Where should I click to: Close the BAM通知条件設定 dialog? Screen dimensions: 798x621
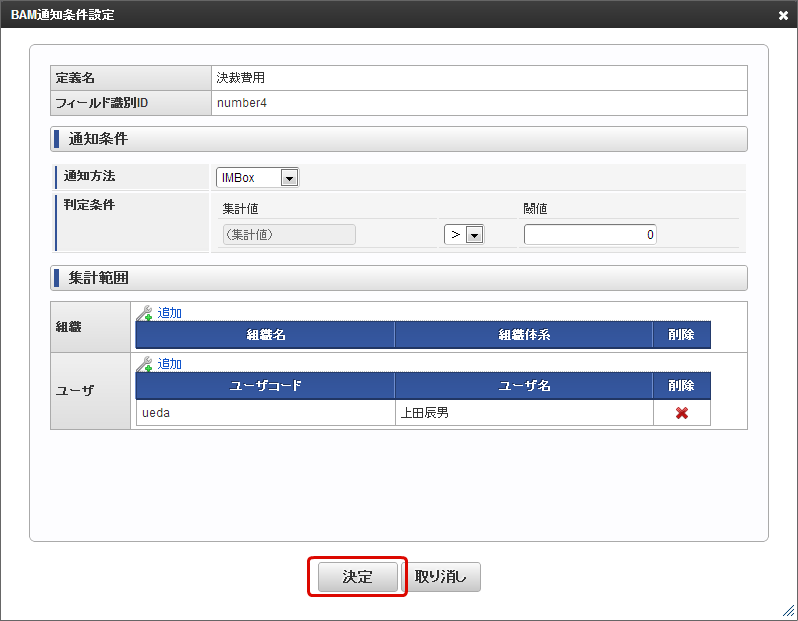[783, 15]
